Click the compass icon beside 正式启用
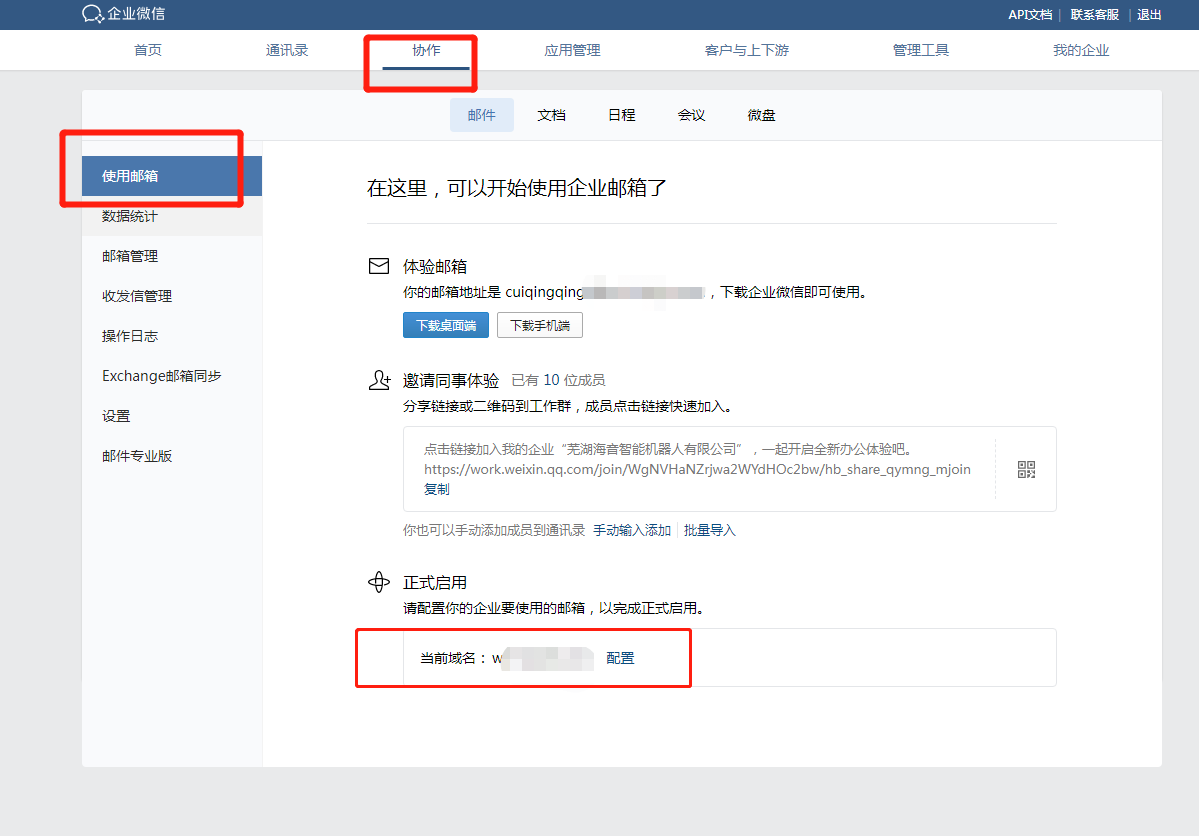1199x836 pixels. [379, 581]
